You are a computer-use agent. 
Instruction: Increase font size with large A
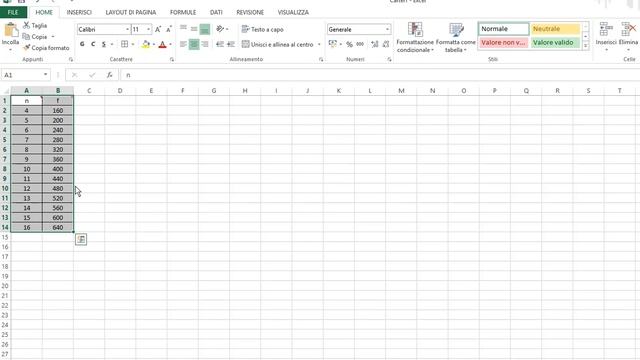coord(158,29)
